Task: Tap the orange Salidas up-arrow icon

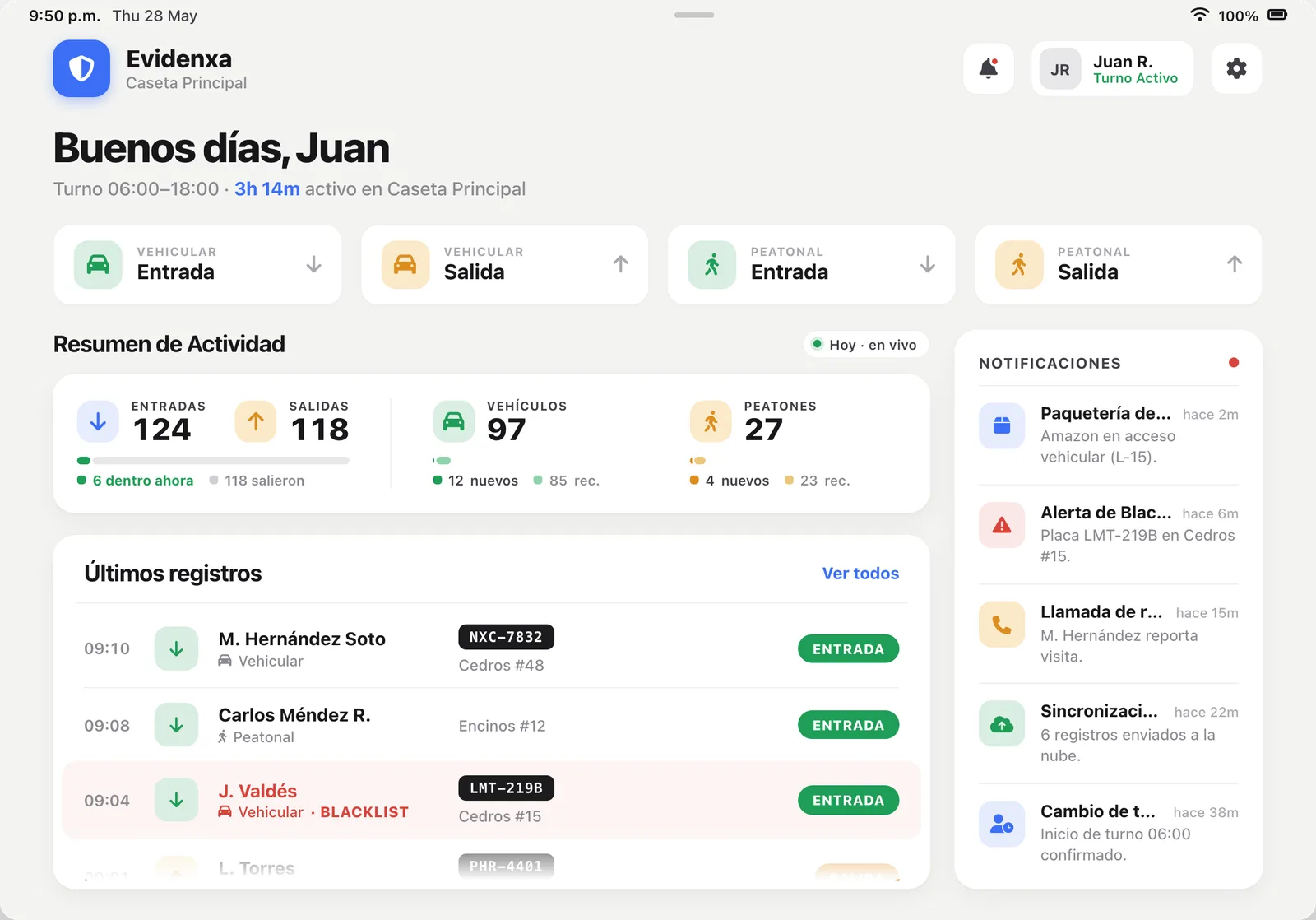Action: (x=256, y=421)
